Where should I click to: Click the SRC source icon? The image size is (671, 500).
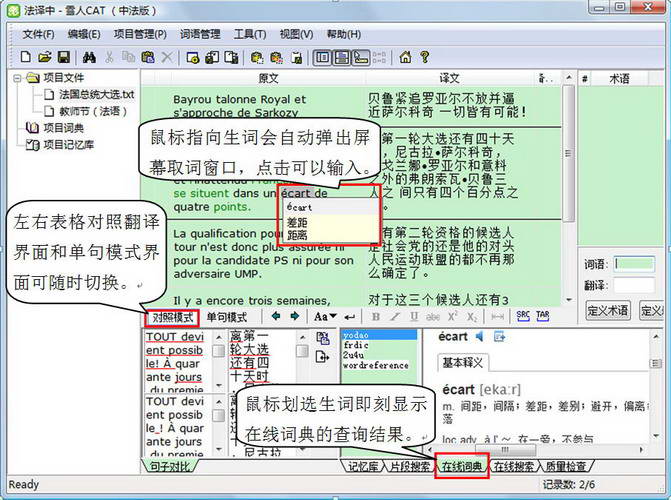click(523, 316)
